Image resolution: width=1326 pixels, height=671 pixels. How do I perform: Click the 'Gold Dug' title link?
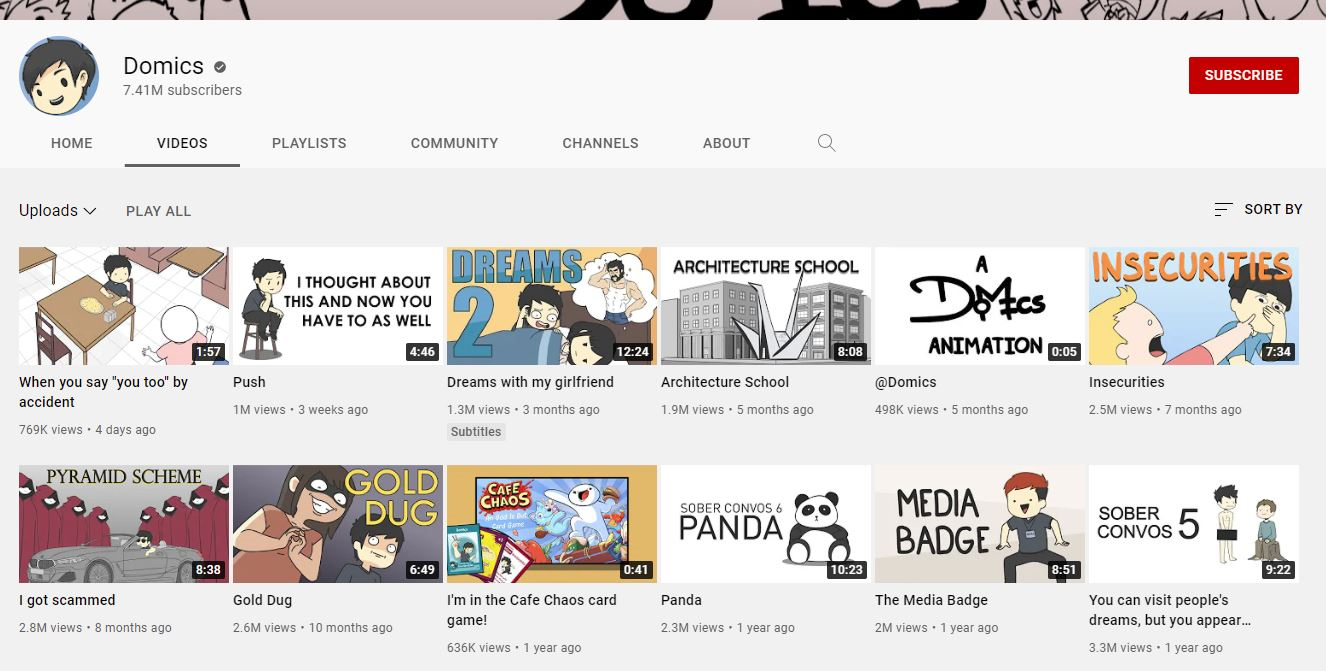[262, 600]
